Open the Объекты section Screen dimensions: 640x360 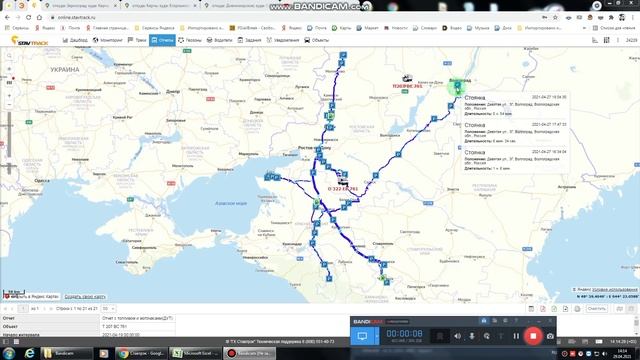click(x=316, y=40)
